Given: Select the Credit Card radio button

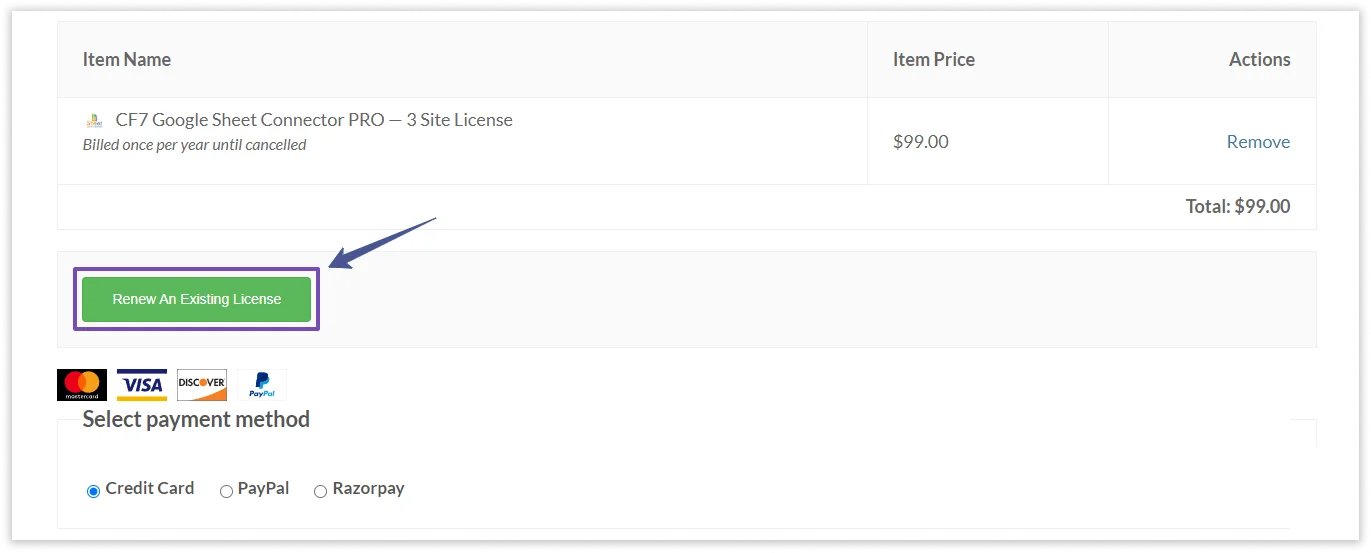Looking at the screenshot, I should 94,491.
